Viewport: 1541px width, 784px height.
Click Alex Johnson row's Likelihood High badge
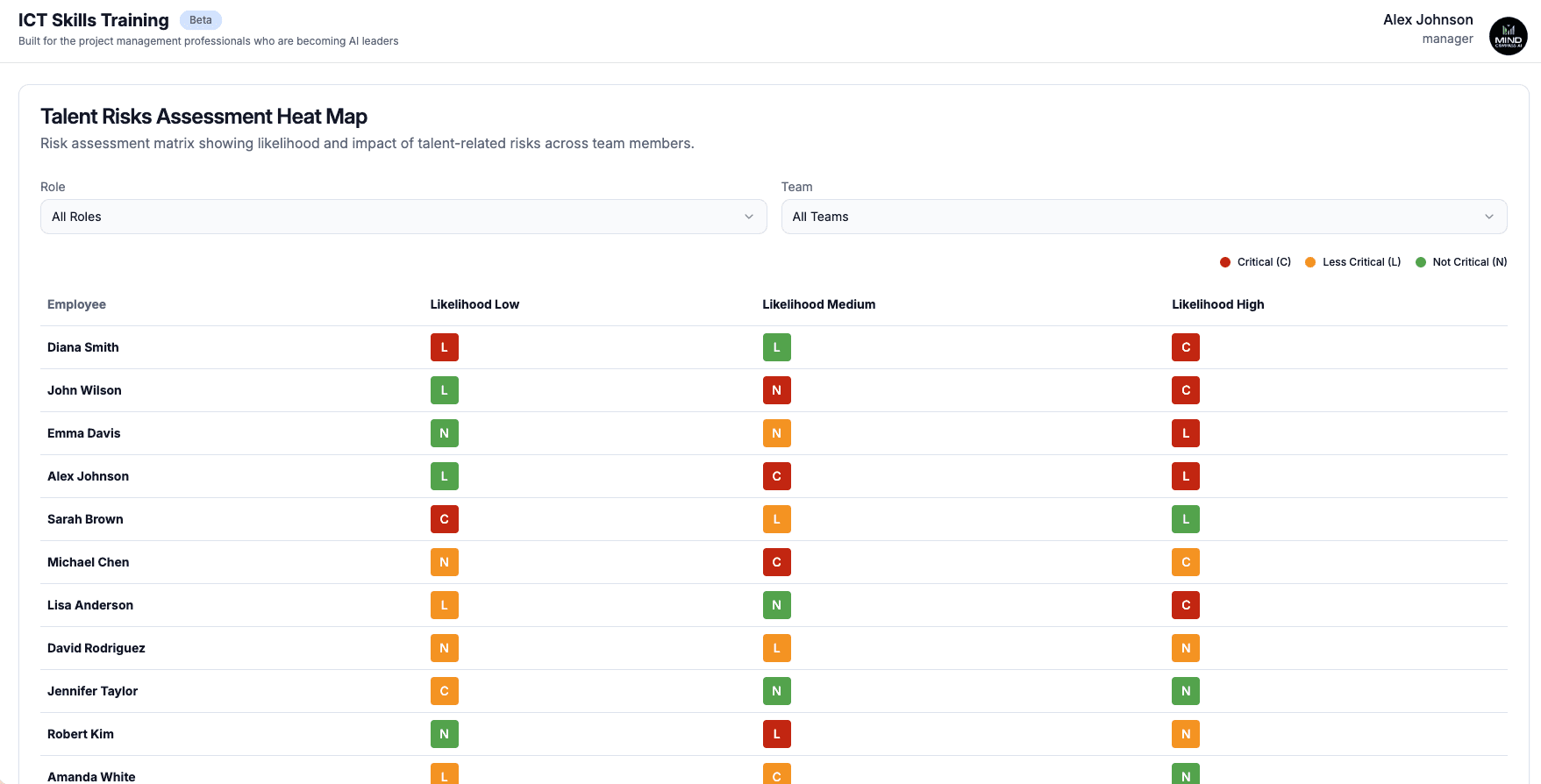click(1186, 476)
